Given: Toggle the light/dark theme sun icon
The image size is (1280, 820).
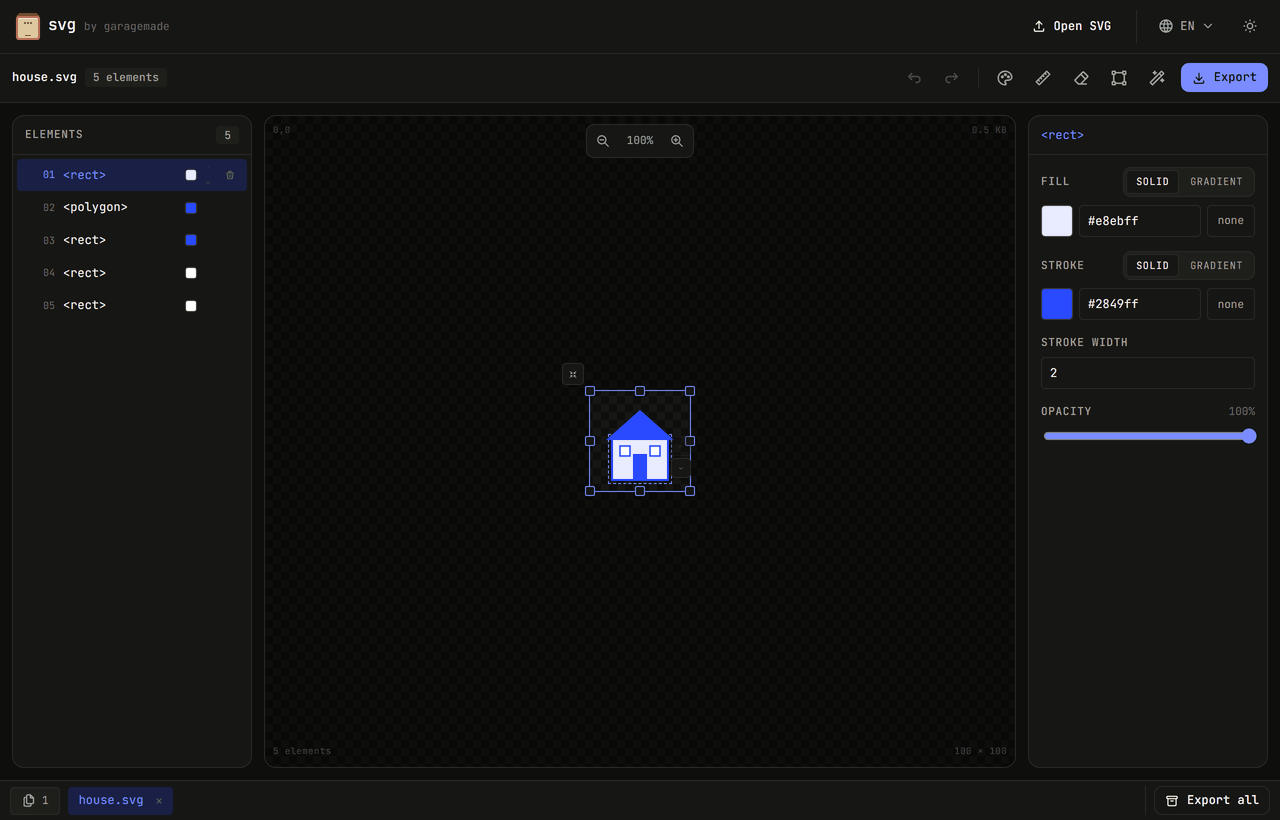Looking at the screenshot, I should [1250, 26].
